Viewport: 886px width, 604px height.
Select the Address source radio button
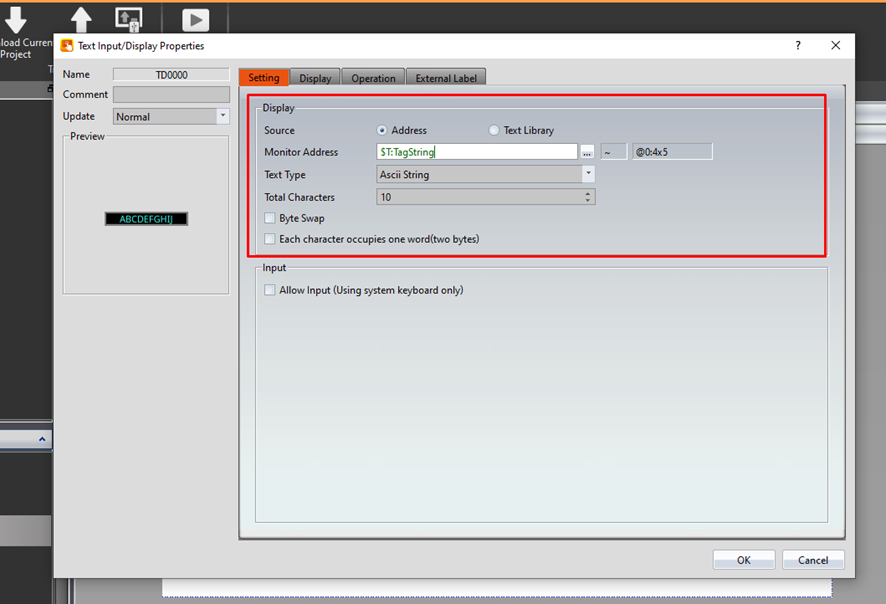(382, 130)
